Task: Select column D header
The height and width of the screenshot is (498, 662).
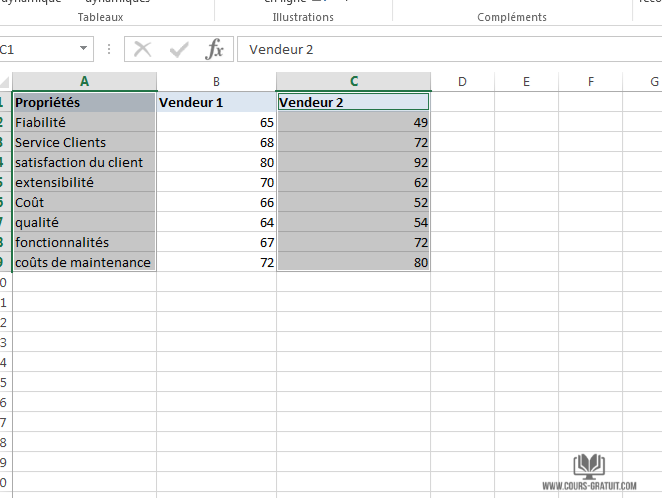Action: [462, 82]
